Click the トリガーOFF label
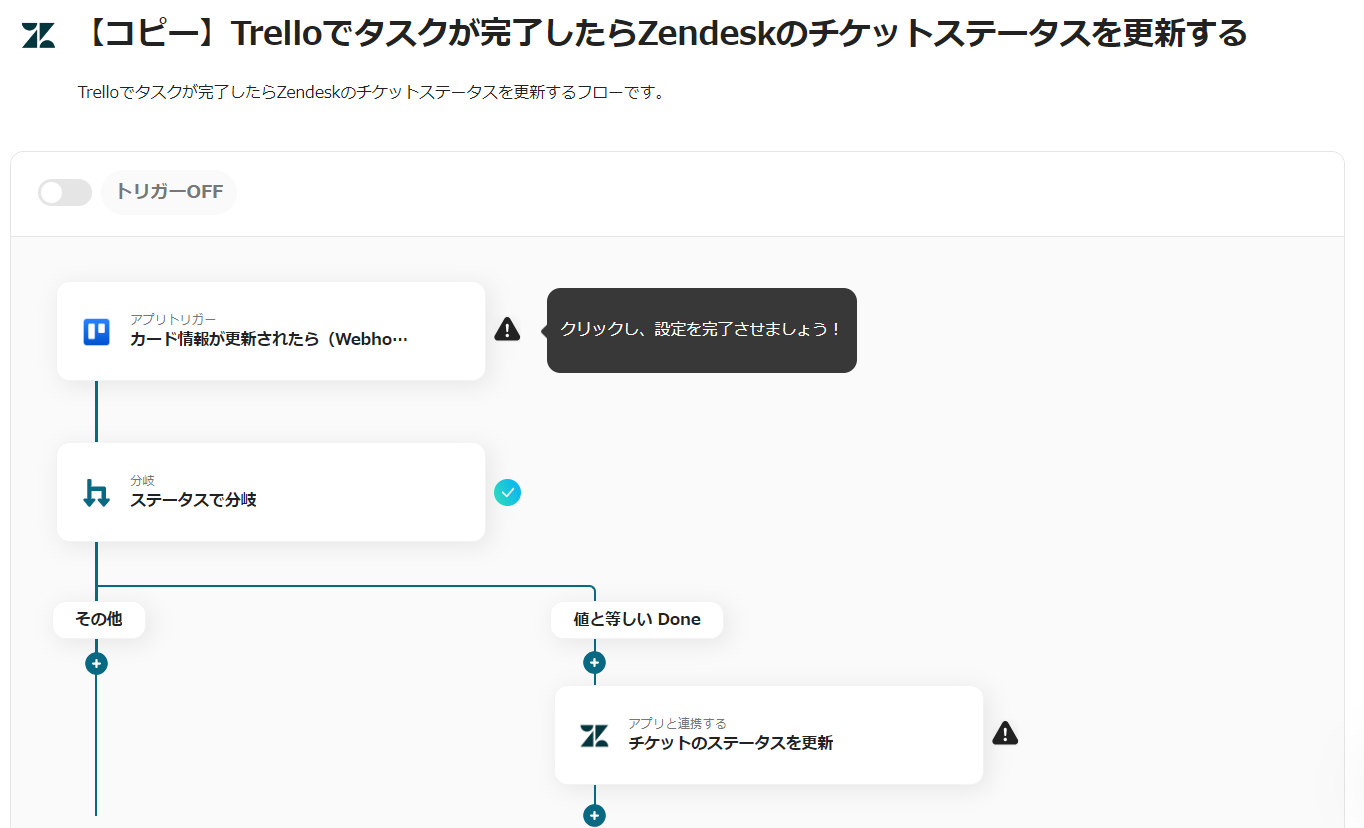 [169, 192]
